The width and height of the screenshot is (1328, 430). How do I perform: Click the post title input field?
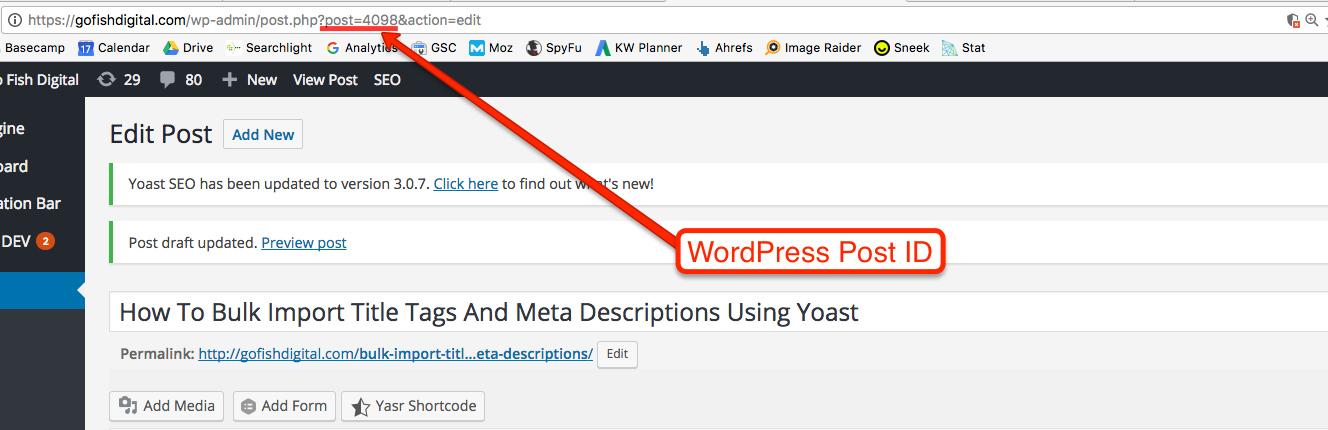point(718,312)
